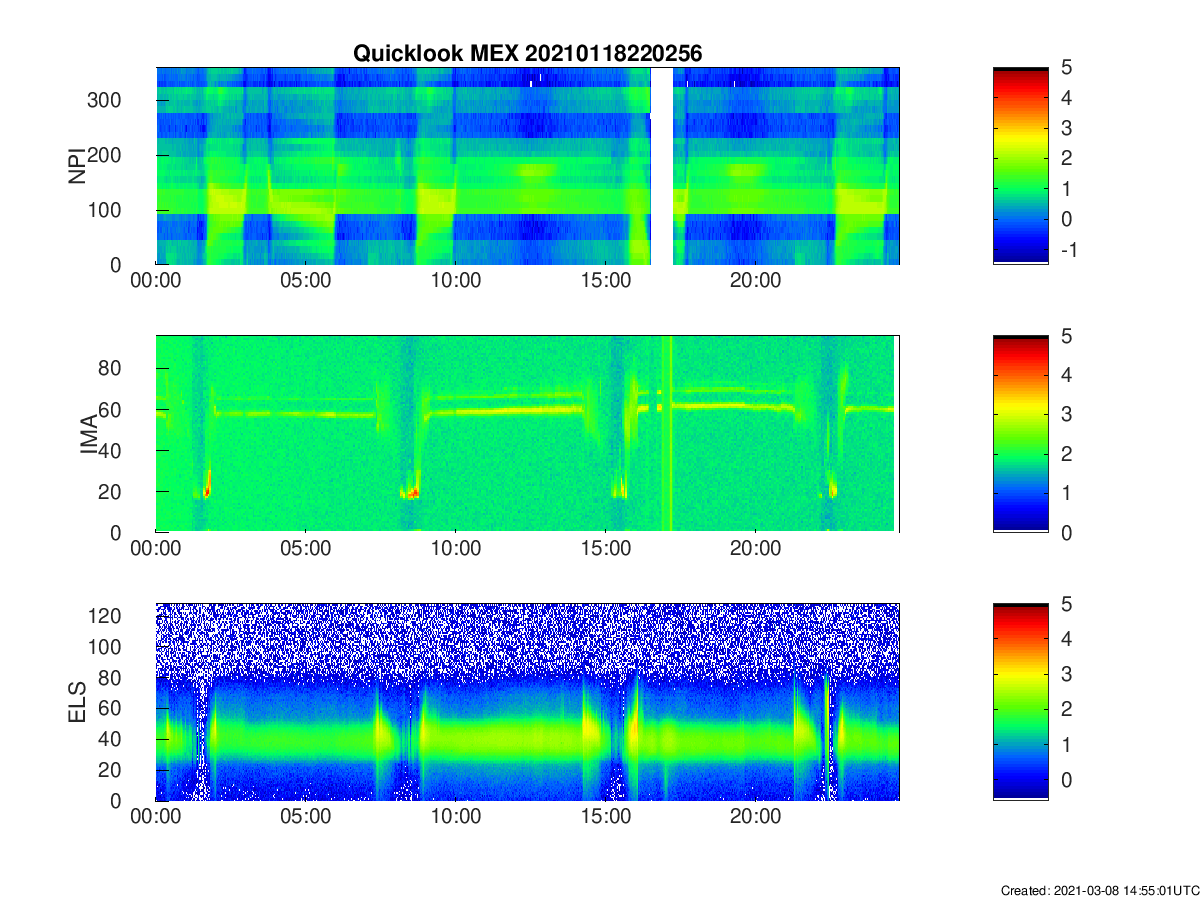Image resolution: width=1200 pixels, height=900 pixels.
Task: Click the 05:00 time label under ELS plot
Action: (306, 818)
